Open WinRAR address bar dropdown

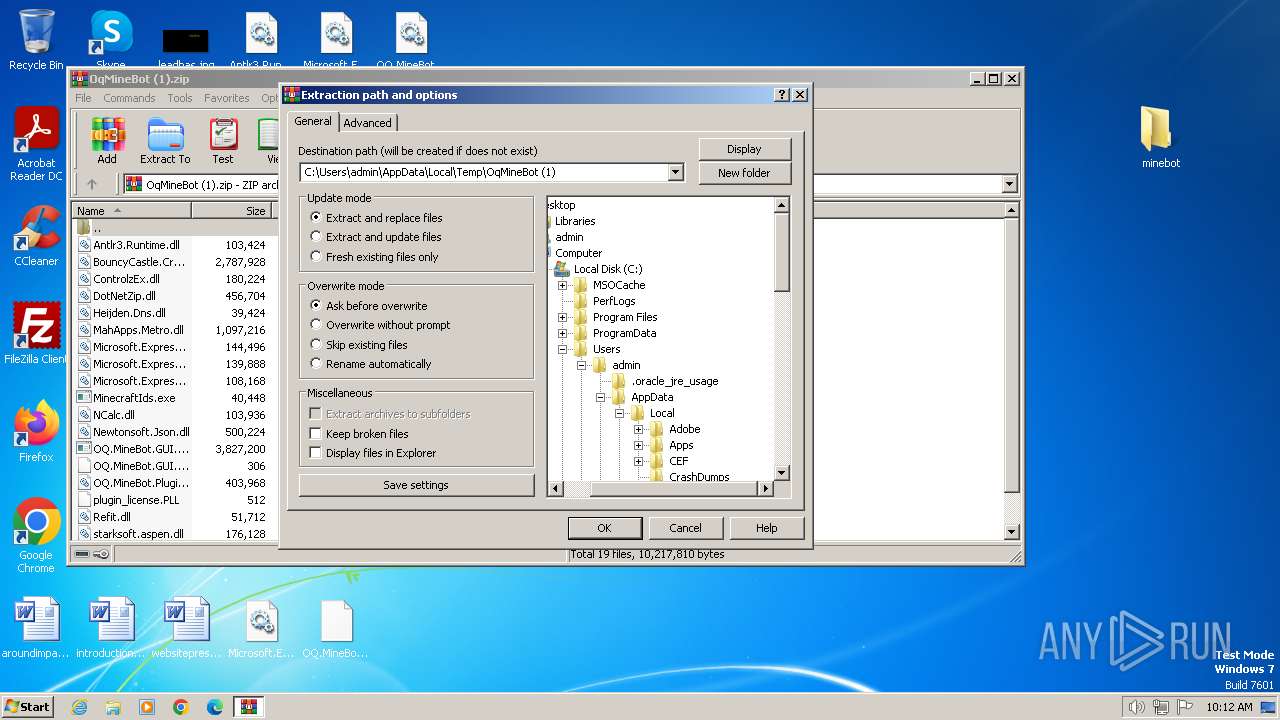click(1009, 184)
